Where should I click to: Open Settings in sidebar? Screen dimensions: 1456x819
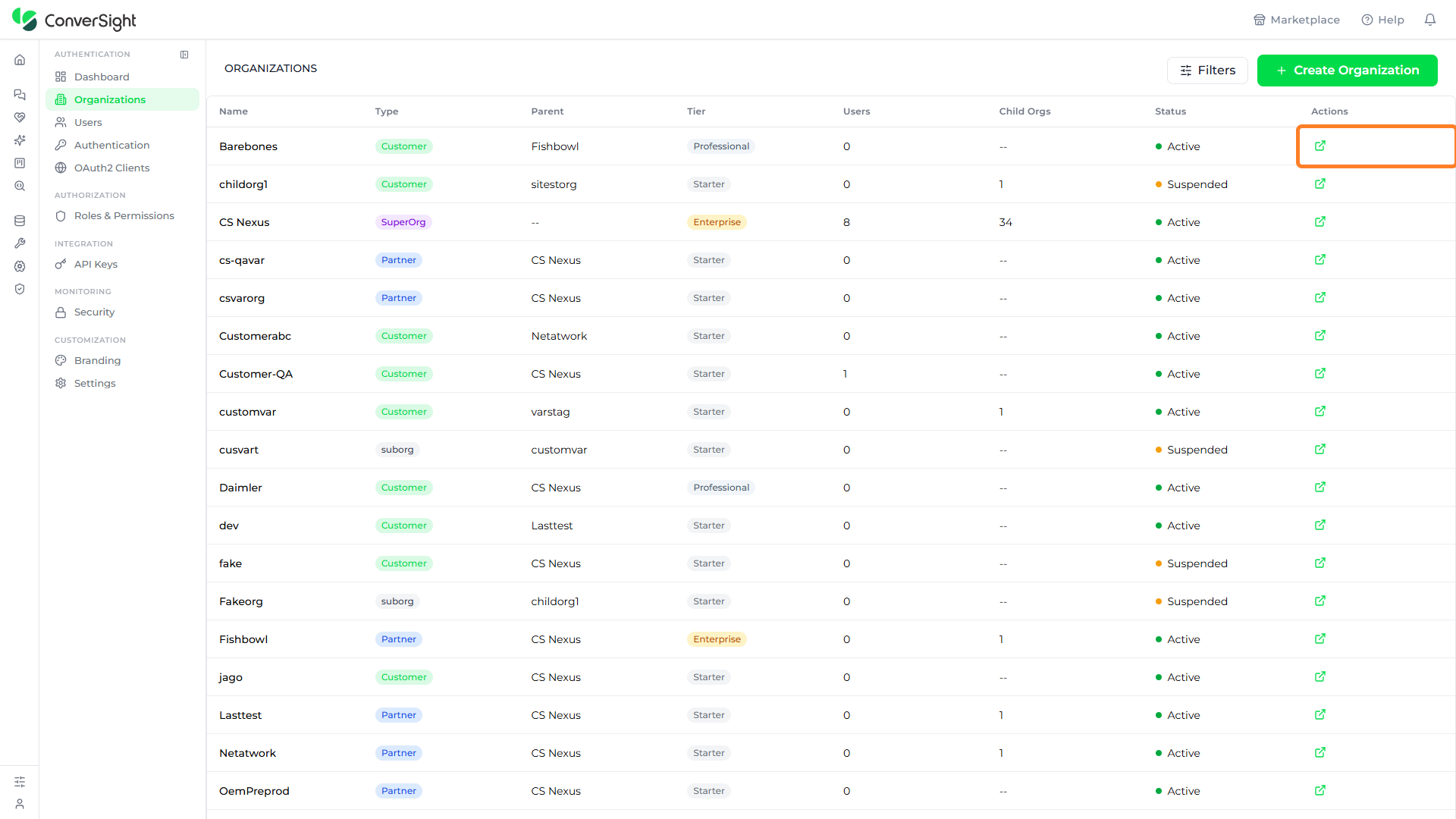click(x=122, y=383)
